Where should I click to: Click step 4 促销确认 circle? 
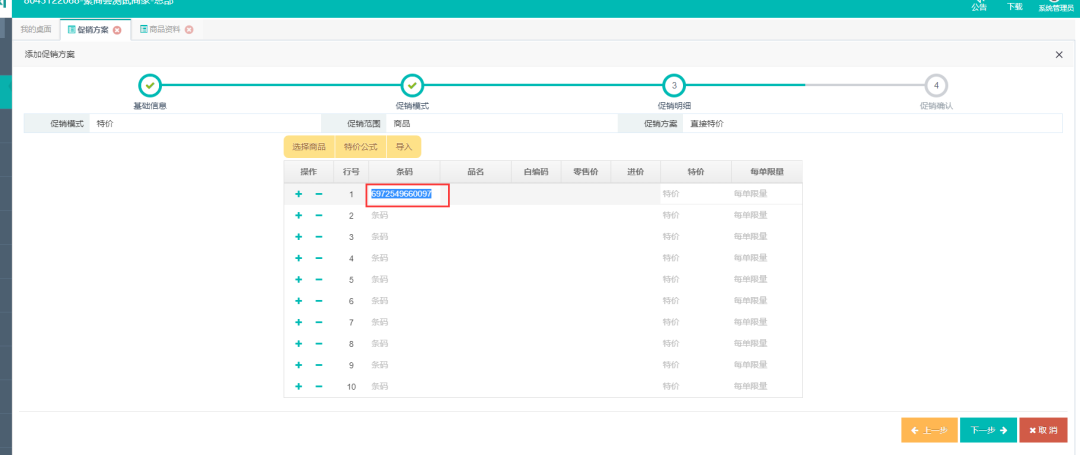936,86
